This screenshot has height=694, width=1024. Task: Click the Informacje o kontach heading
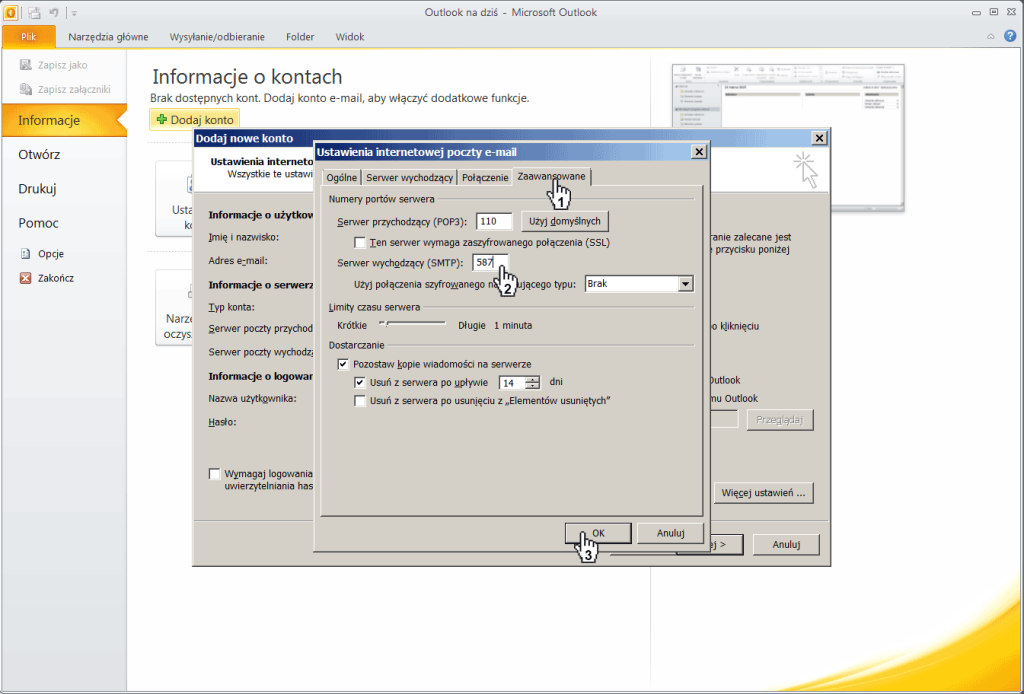(x=248, y=77)
